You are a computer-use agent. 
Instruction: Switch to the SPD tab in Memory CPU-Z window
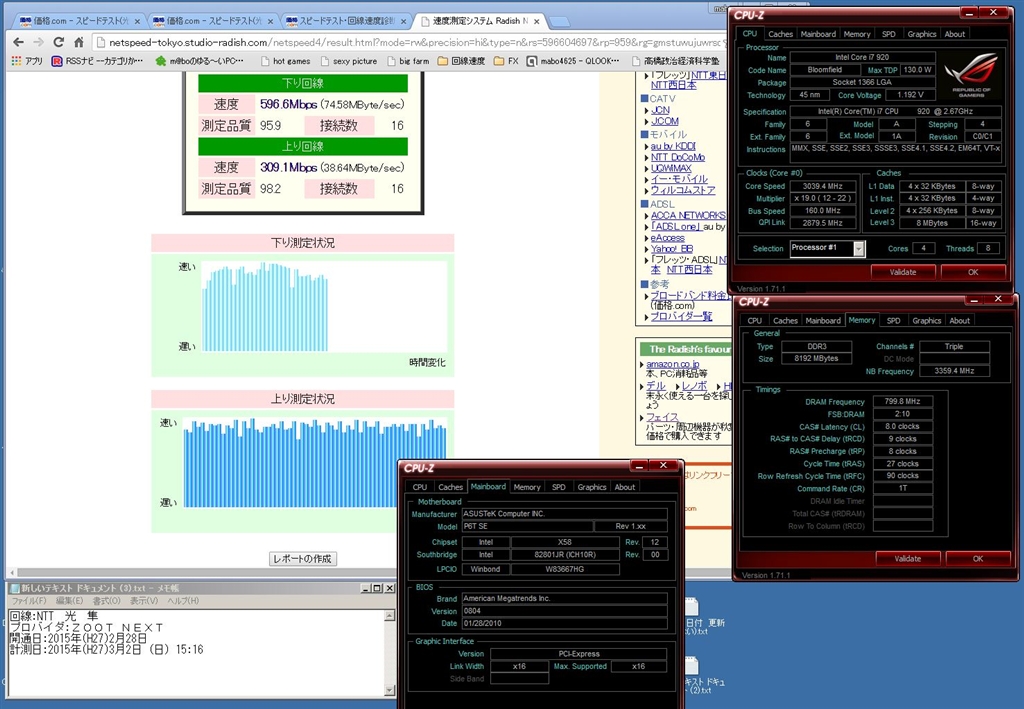click(892, 321)
